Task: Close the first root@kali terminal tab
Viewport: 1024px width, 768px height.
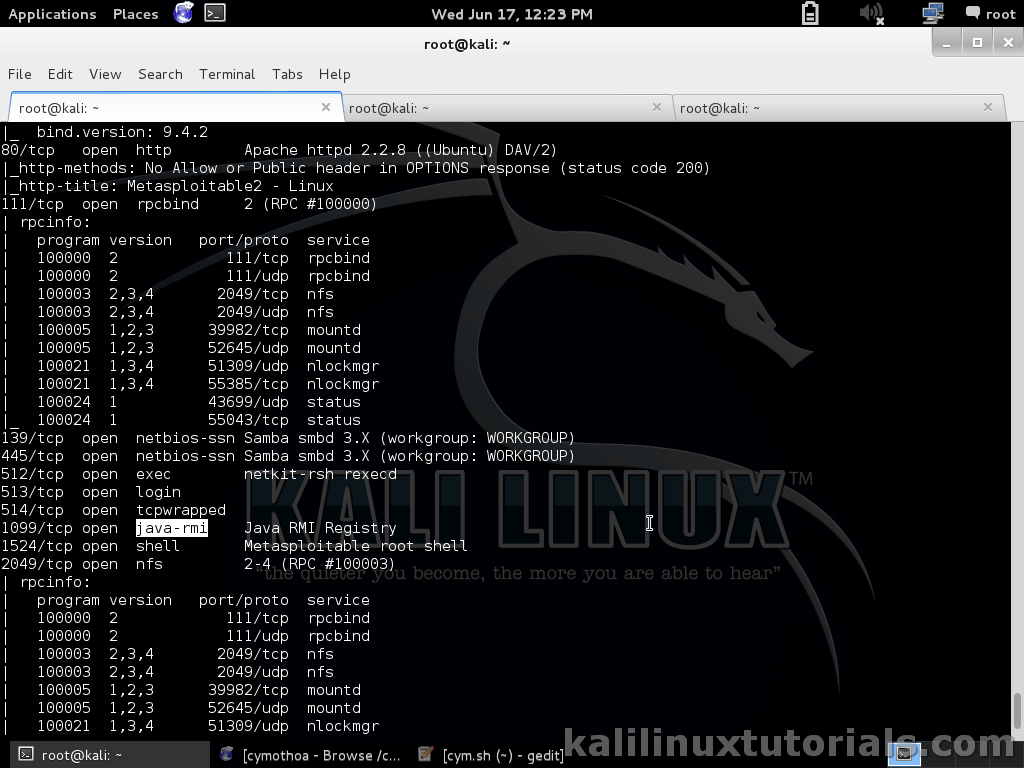Action: [x=326, y=107]
